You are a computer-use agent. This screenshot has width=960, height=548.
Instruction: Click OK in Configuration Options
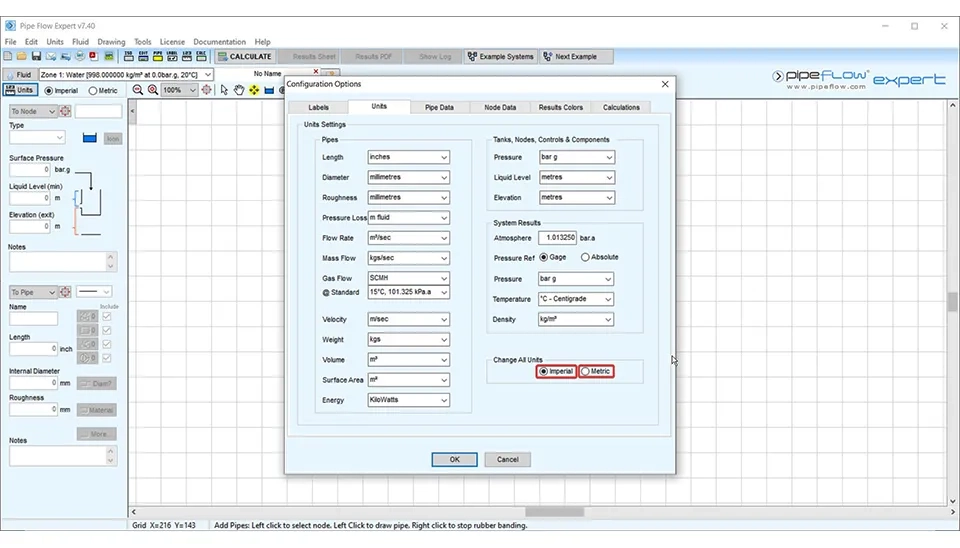(454, 459)
